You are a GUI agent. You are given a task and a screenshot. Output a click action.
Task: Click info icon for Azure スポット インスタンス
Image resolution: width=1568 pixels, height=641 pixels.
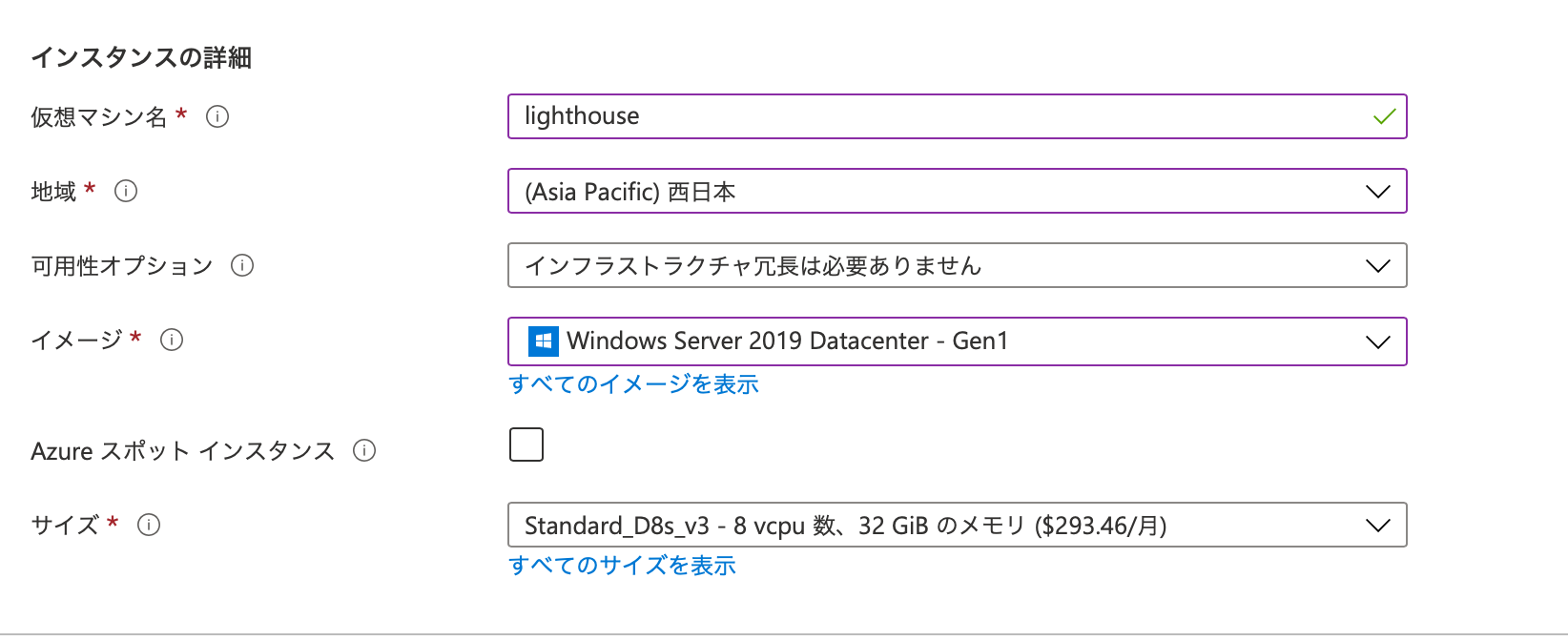(x=364, y=450)
